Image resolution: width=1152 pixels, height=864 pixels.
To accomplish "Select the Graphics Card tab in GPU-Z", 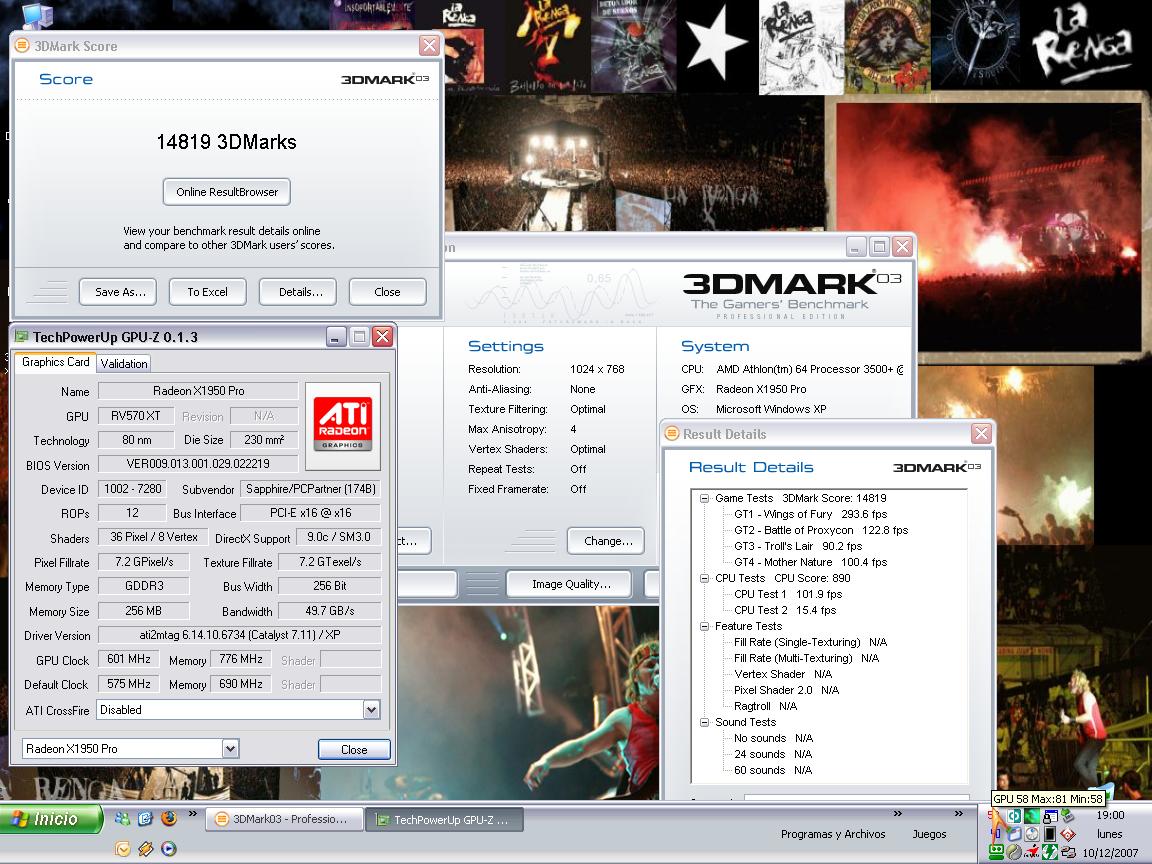I will 55,361.
